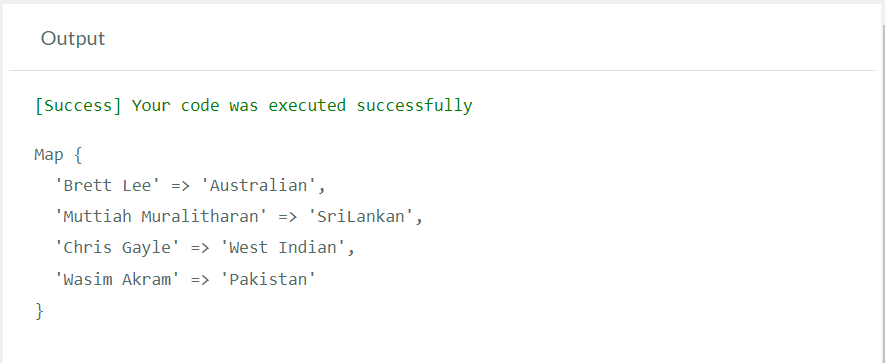Click the word 'Map' in the output
Image resolution: width=885 pixels, height=363 pixels.
pos(49,155)
